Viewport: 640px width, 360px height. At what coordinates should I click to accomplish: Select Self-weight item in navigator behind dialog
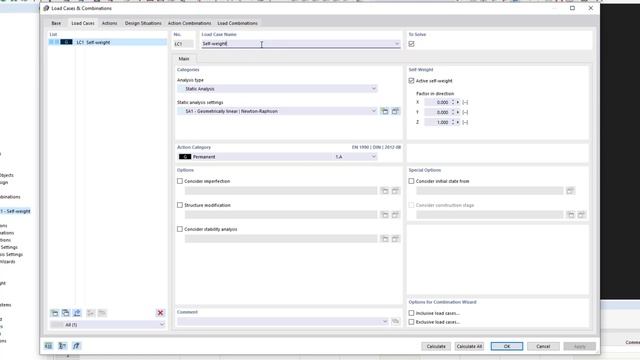[16, 211]
